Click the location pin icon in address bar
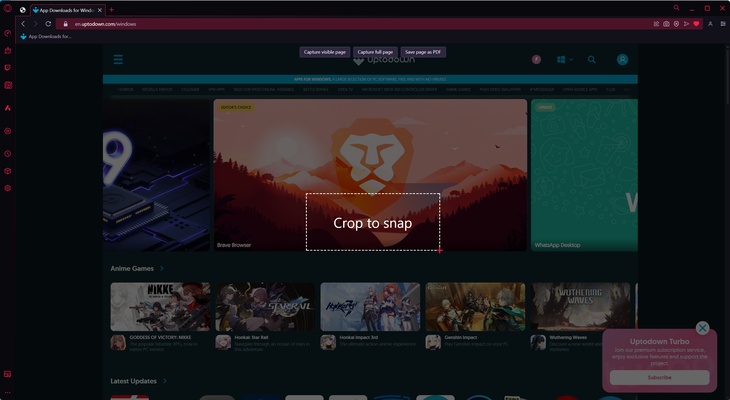The height and width of the screenshot is (400, 730). [x=676, y=24]
